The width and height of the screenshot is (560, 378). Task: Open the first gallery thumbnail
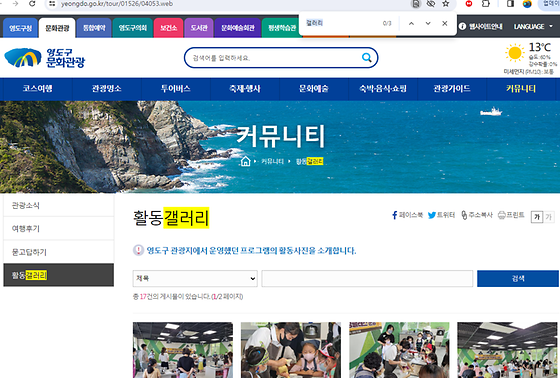183,350
